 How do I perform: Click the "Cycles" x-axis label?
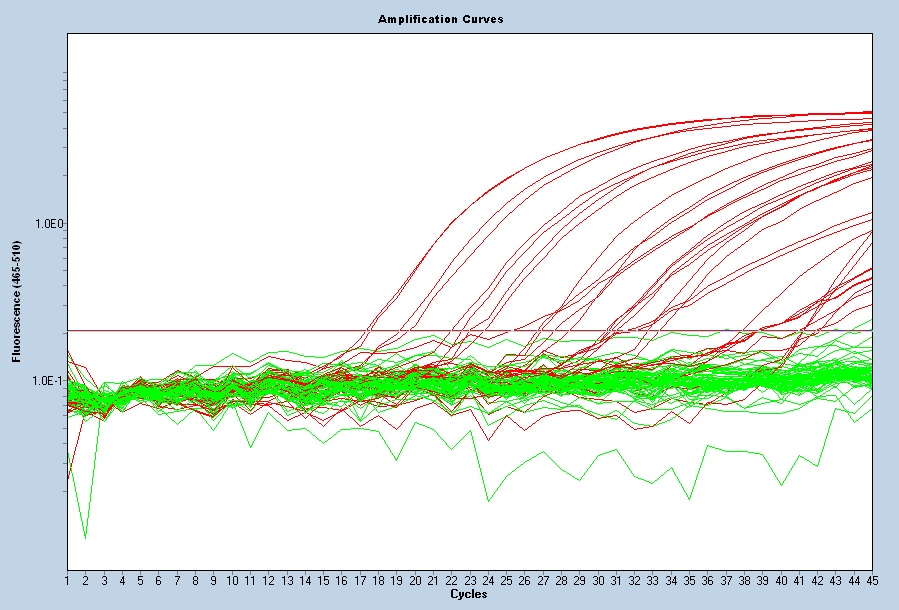point(468,594)
